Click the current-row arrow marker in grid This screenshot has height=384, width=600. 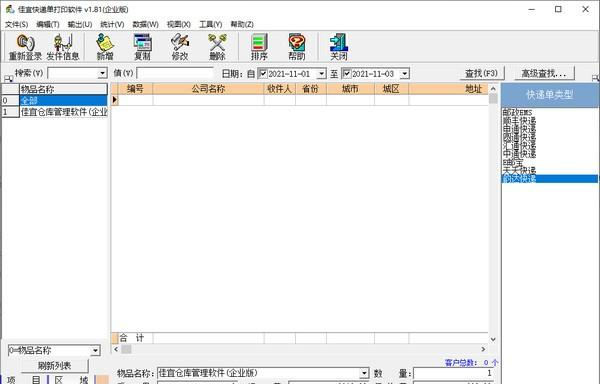pos(115,100)
